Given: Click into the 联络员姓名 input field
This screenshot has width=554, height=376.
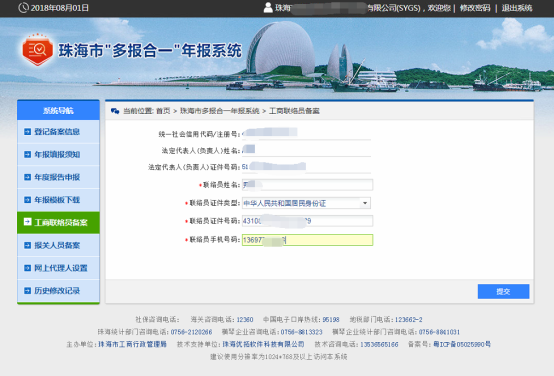Looking at the screenshot, I should [307, 185].
